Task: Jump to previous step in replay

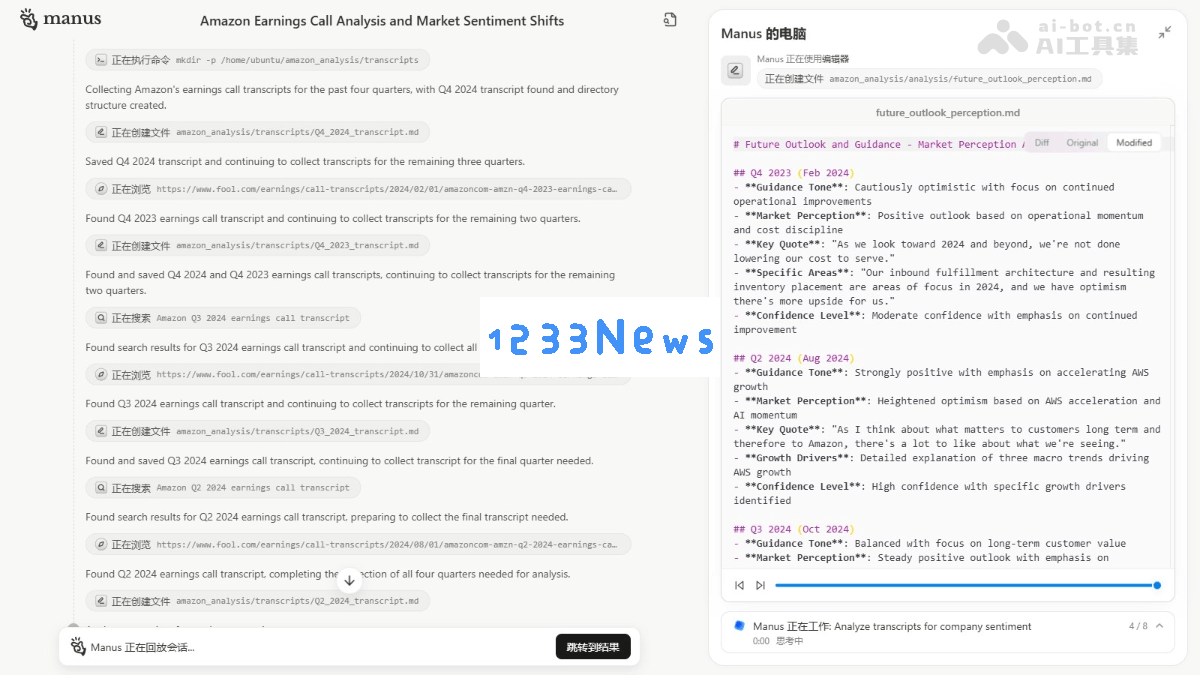Action: click(x=739, y=585)
